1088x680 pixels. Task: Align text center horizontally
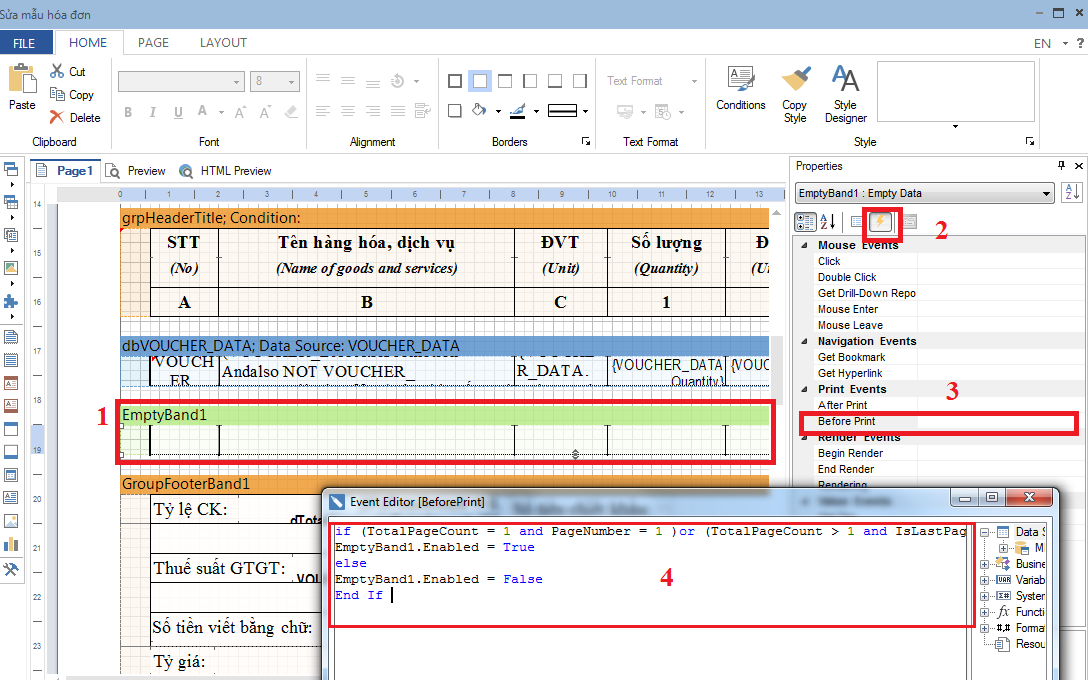[x=348, y=111]
